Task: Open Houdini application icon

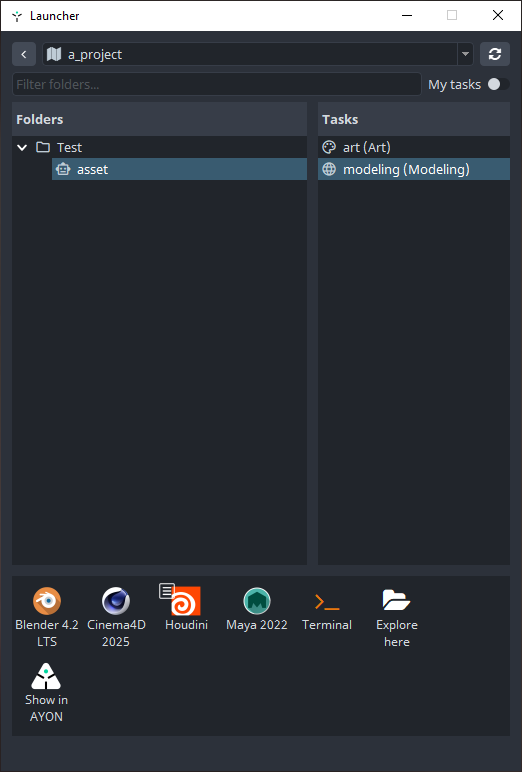Action: pyautogui.click(x=186, y=601)
